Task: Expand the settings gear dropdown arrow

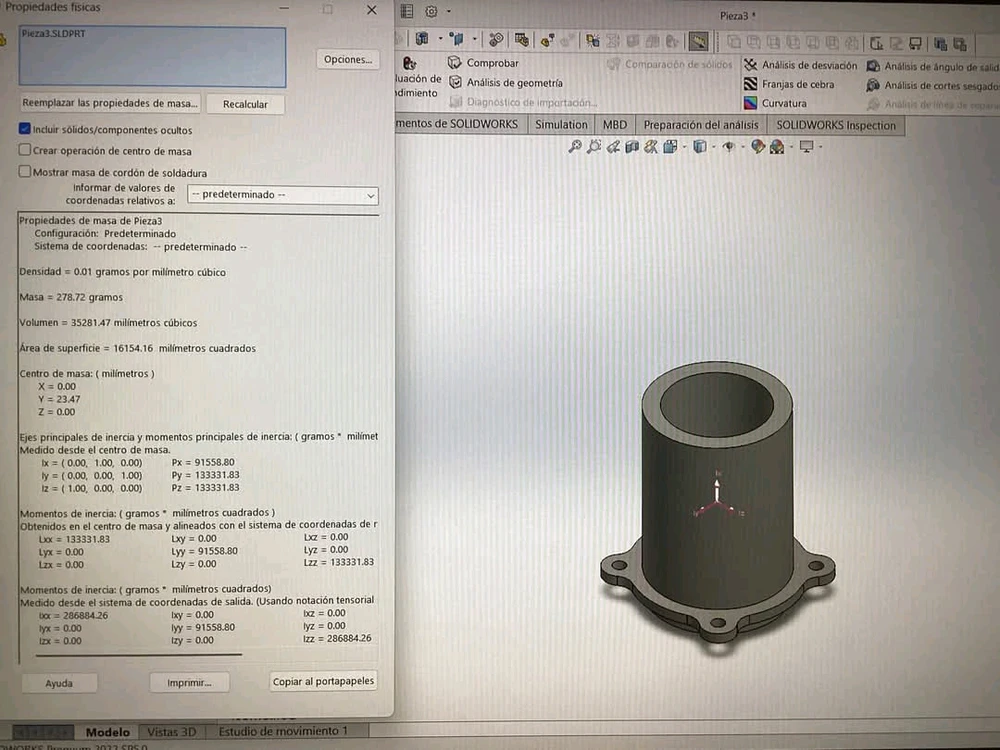Action: (449, 12)
